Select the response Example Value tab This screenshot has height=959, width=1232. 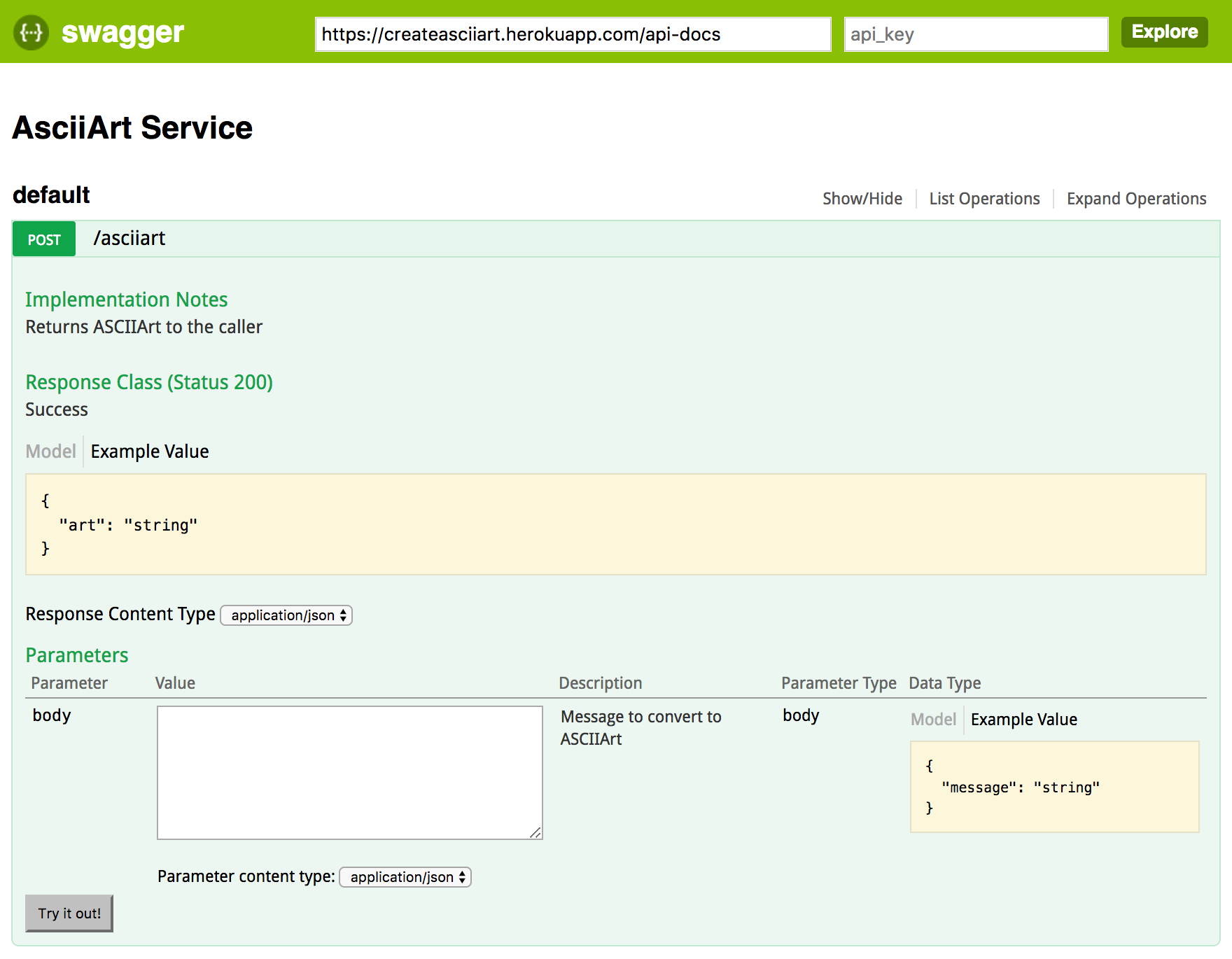[150, 451]
